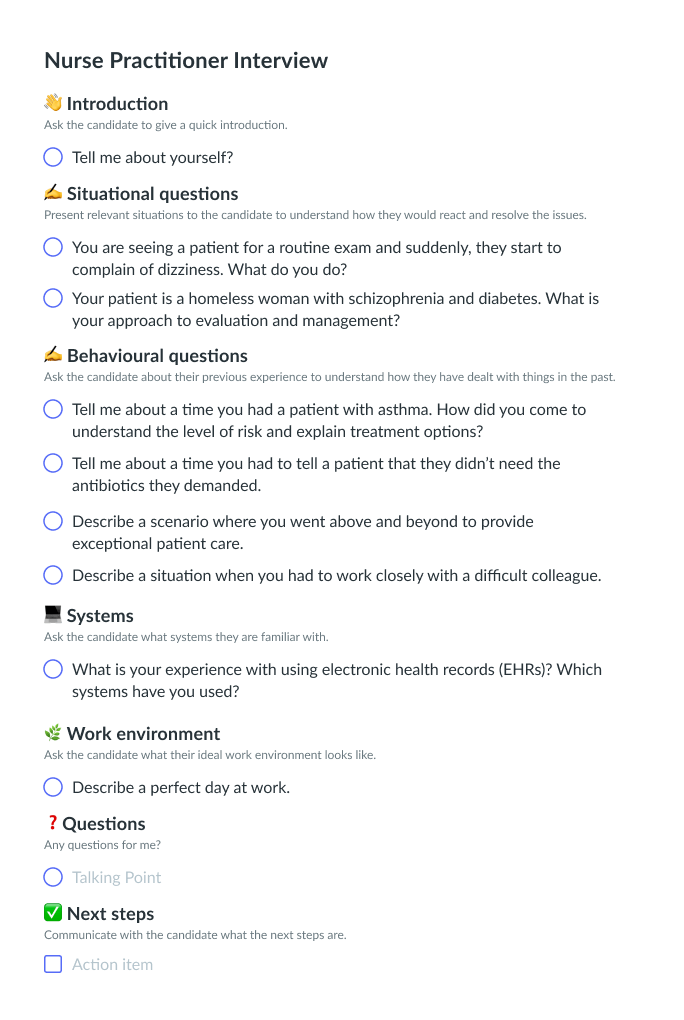Click the plant icon beside Work environment
684x1020 pixels.
pyautogui.click(x=53, y=733)
